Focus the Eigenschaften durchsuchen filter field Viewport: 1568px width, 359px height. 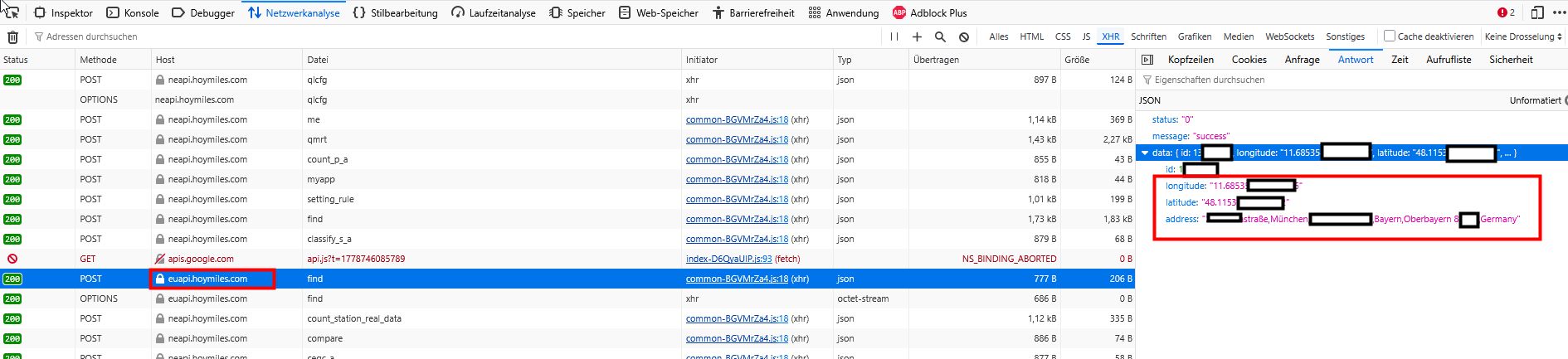tap(1352, 80)
